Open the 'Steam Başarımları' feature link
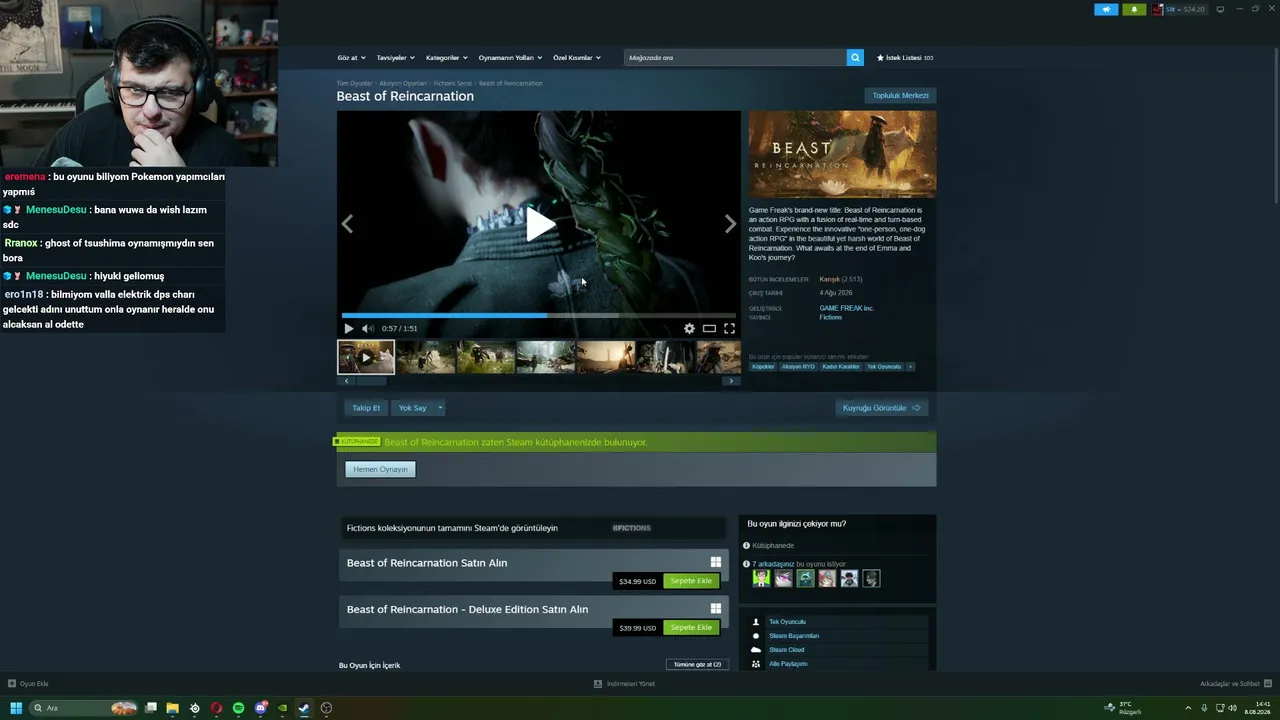The image size is (1280, 720). [794, 636]
